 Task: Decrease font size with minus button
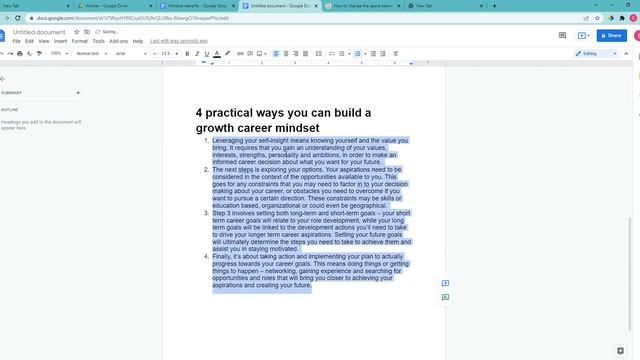(x=154, y=53)
